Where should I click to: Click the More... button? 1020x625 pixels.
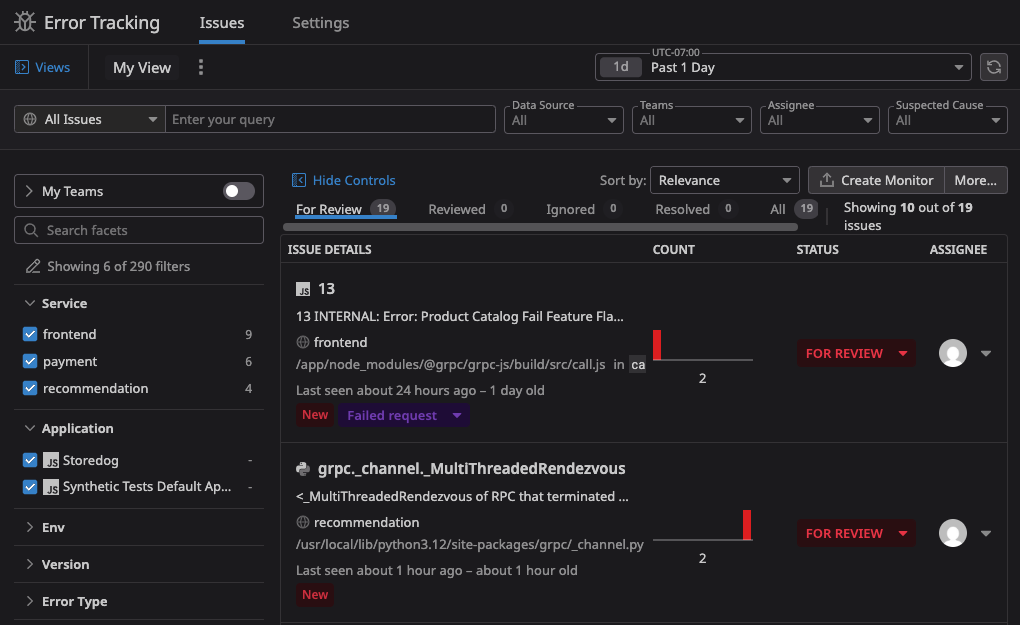pos(975,180)
